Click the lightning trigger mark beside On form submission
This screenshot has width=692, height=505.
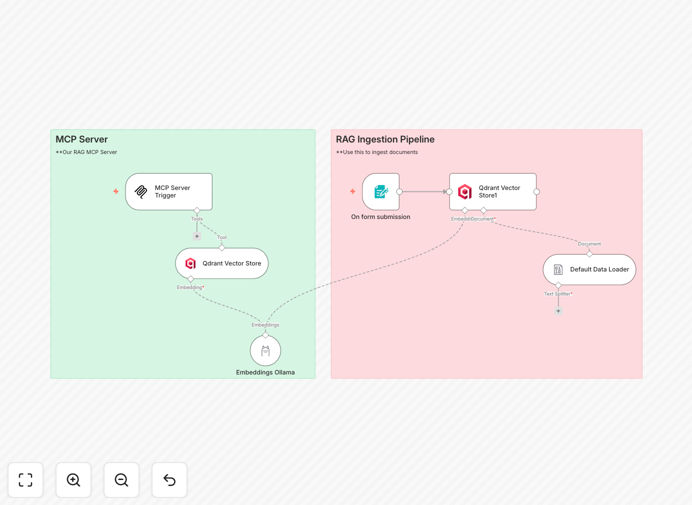click(x=353, y=191)
